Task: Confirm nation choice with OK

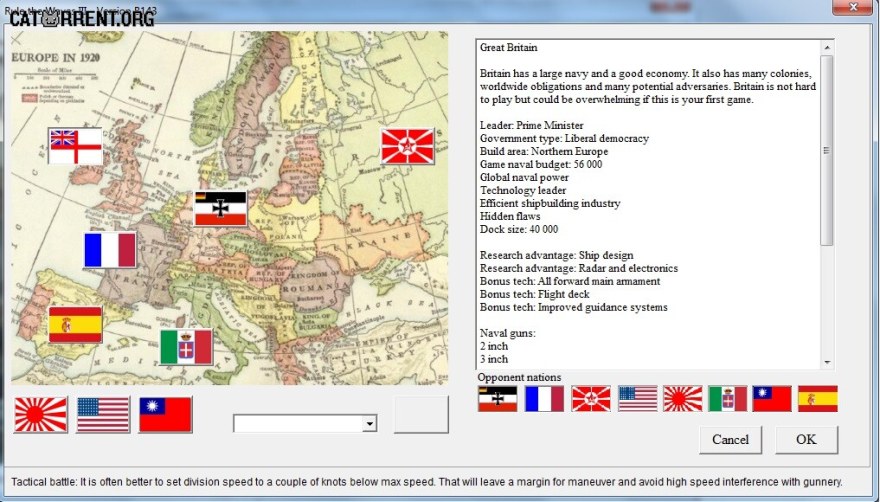Action: [x=806, y=440]
